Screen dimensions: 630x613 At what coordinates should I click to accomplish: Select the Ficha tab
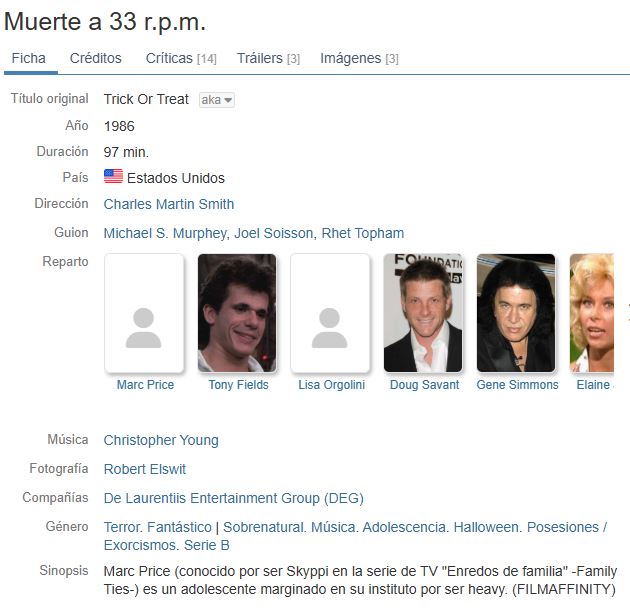coord(29,58)
